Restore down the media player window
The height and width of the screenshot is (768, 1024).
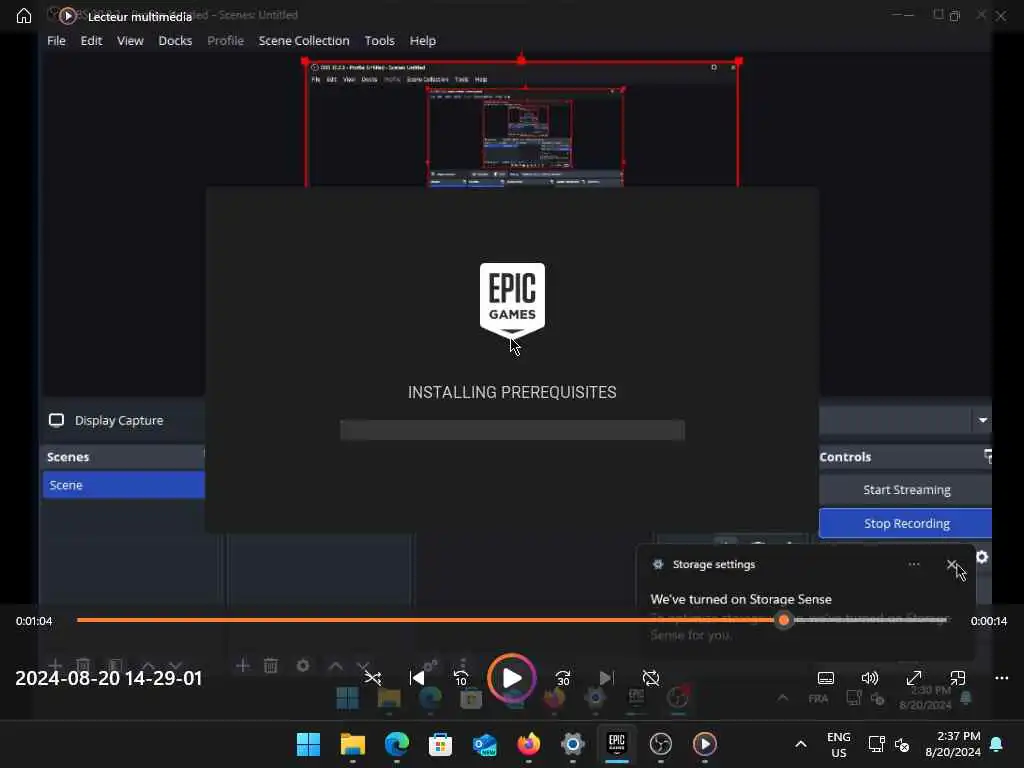954,16
